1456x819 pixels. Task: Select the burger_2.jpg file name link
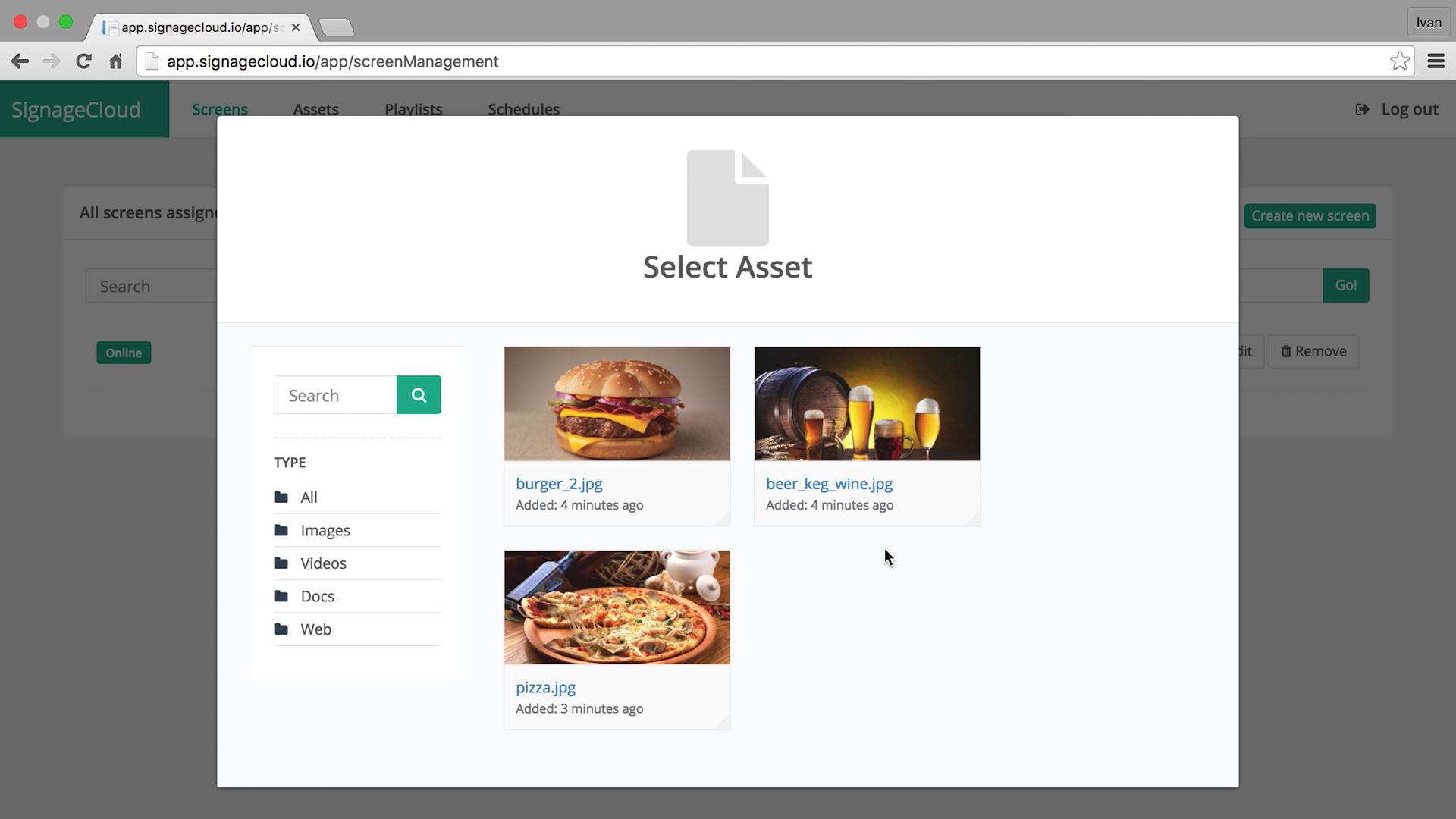coord(559,484)
